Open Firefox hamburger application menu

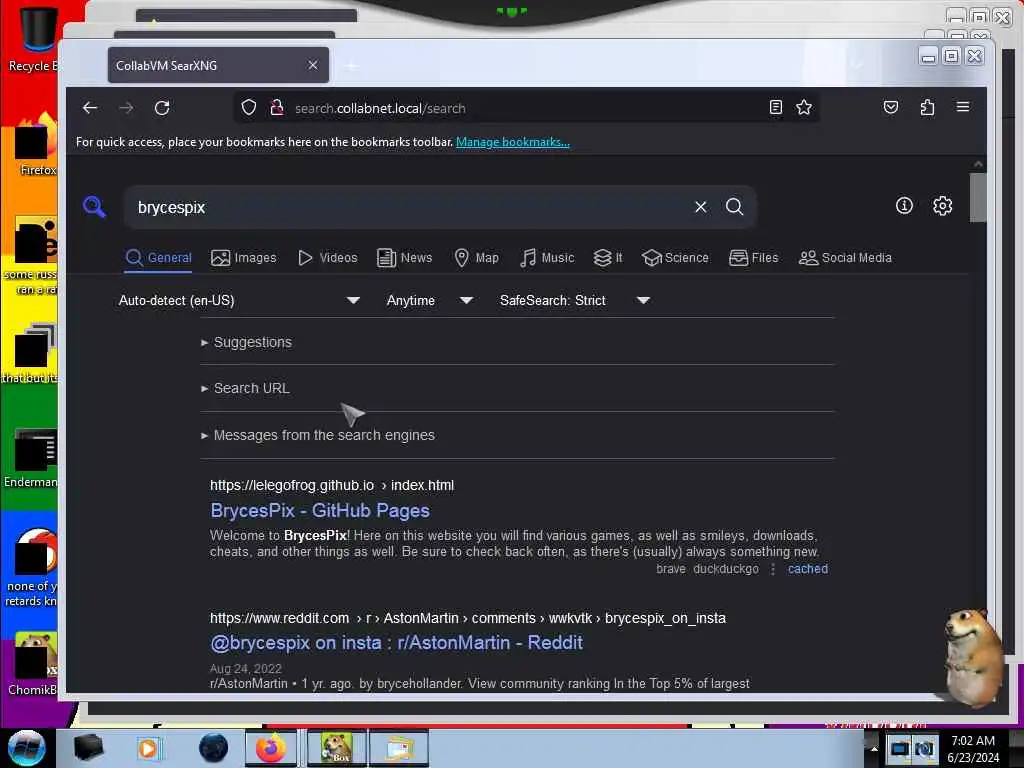963,107
